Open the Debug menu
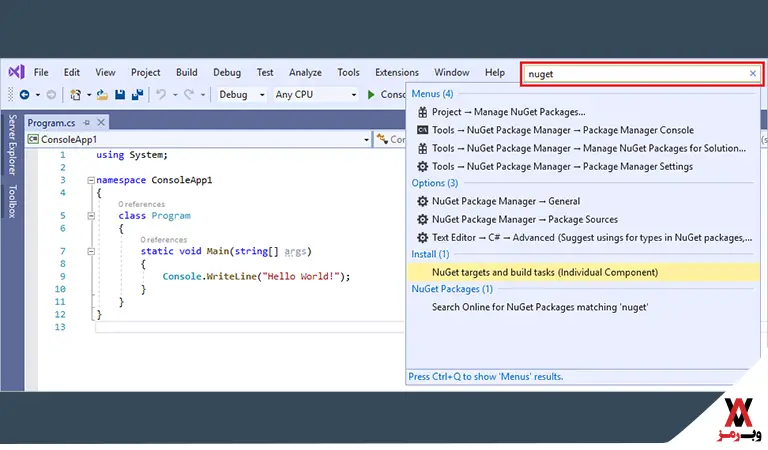 [227, 72]
